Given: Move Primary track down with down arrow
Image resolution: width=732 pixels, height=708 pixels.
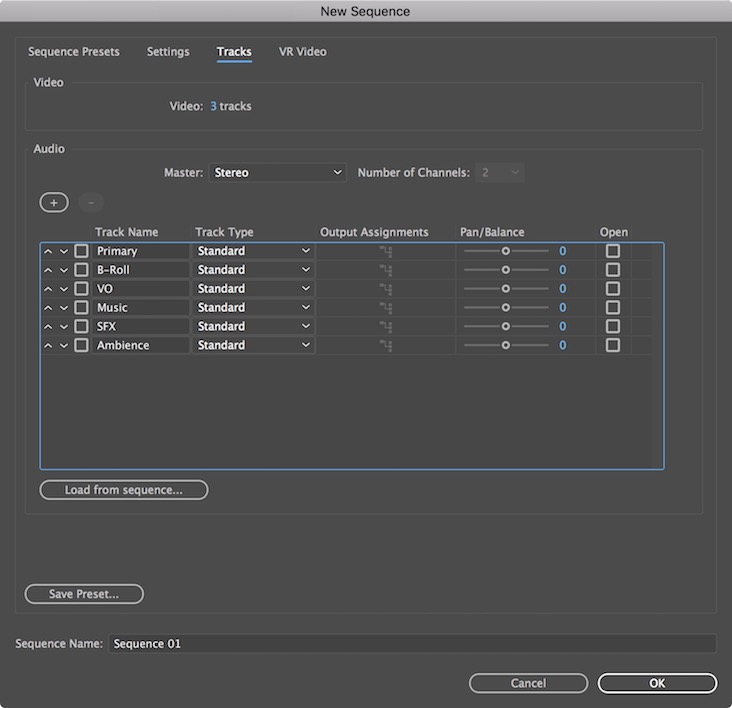Looking at the screenshot, I should pos(64,251).
